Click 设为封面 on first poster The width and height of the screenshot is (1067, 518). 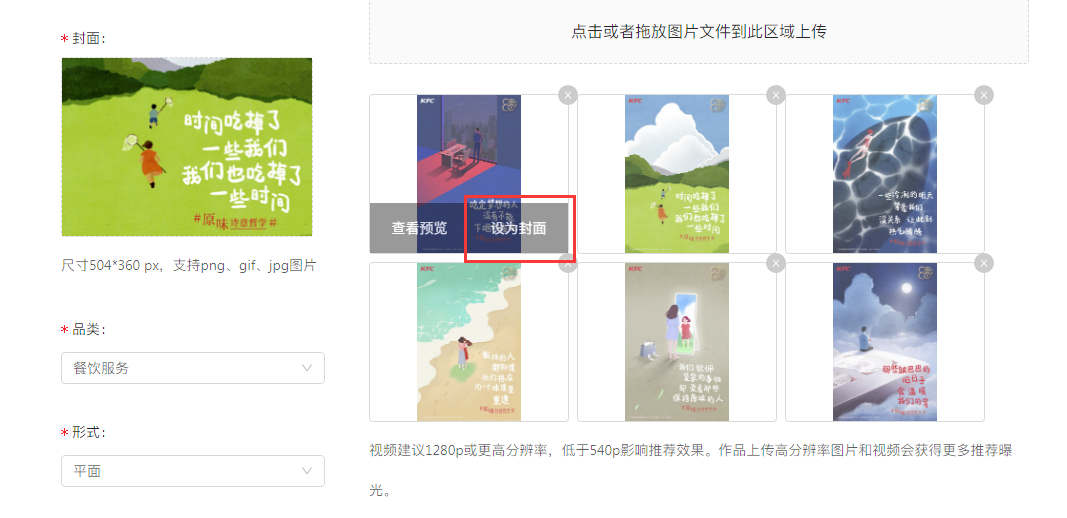(x=519, y=228)
